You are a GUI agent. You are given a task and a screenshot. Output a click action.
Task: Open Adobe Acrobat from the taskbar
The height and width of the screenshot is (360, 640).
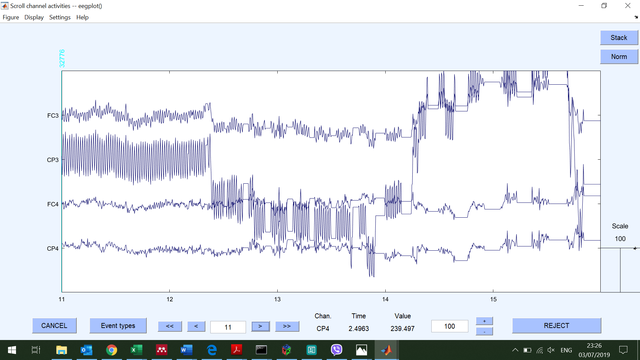tap(236, 350)
